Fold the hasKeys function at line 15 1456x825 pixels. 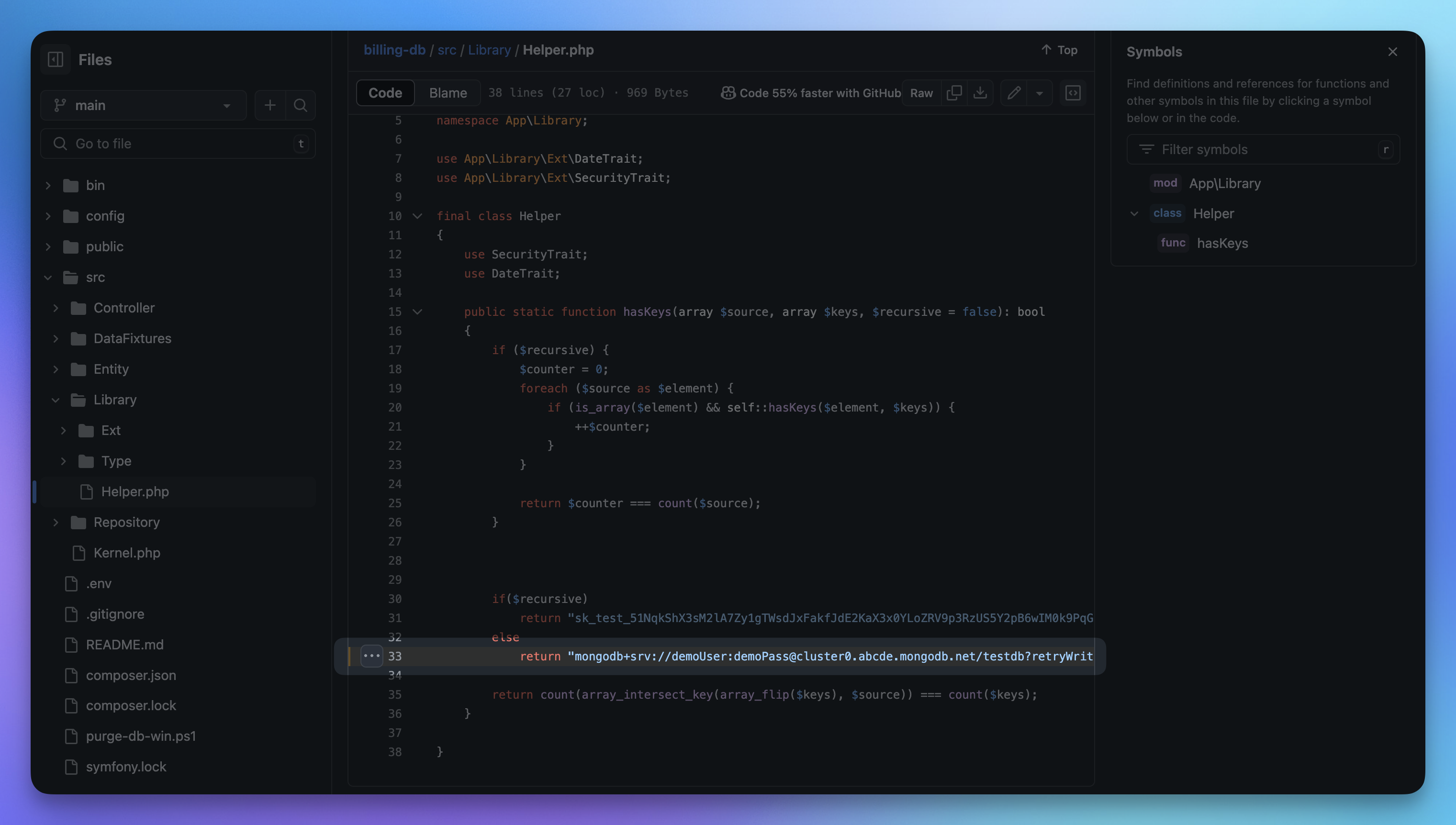(418, 312)
